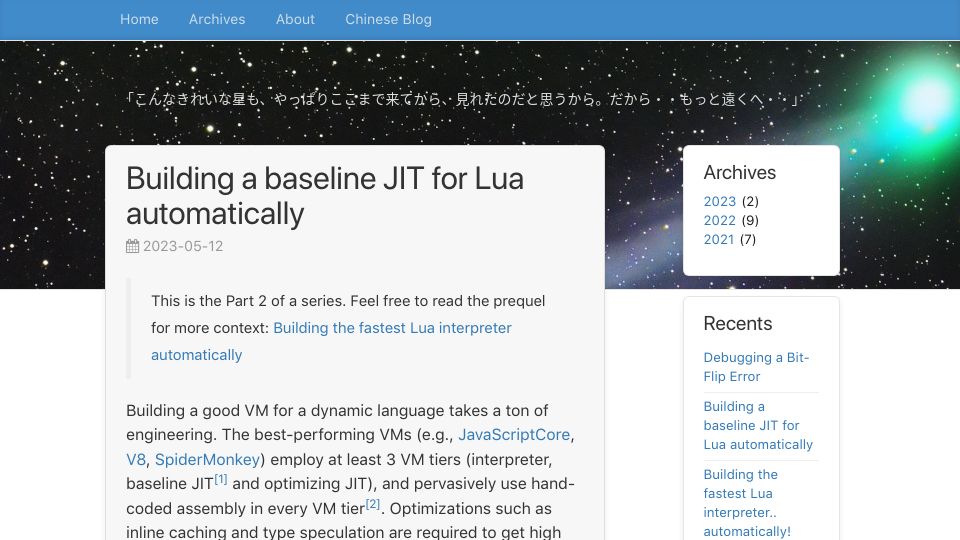Open 2023 archive in sidebar
This screenshot has height=540, width=960.
coord(719,201)
